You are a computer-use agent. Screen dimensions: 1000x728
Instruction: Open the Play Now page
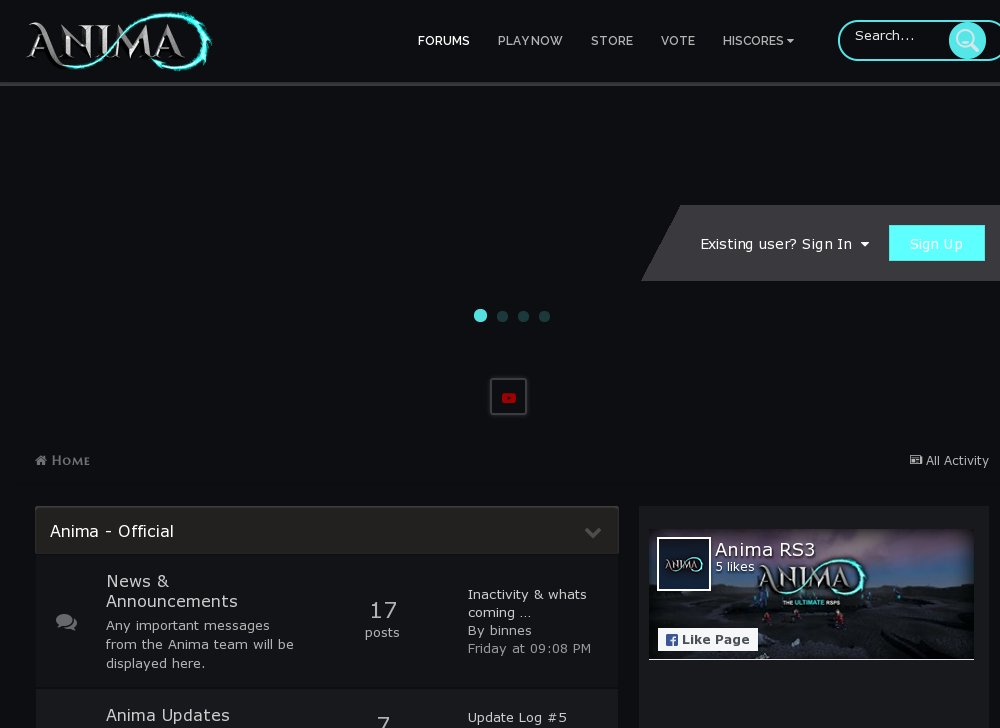tap(530, 41)
